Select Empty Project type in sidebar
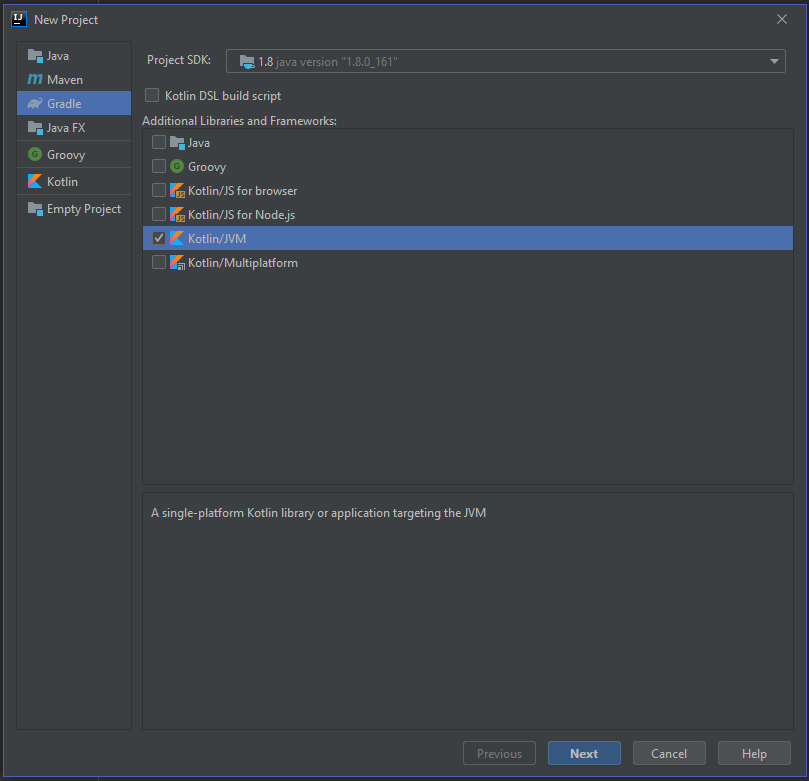The image size is (809, 781). 74,209
